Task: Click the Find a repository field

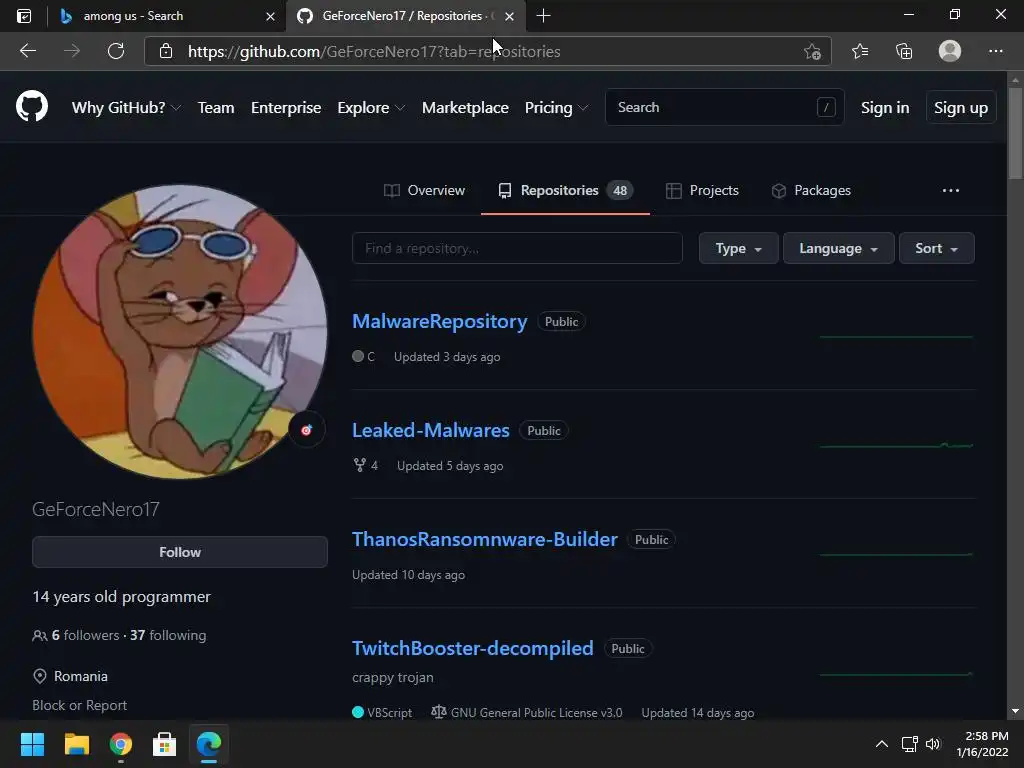Action: pos(517,248)
